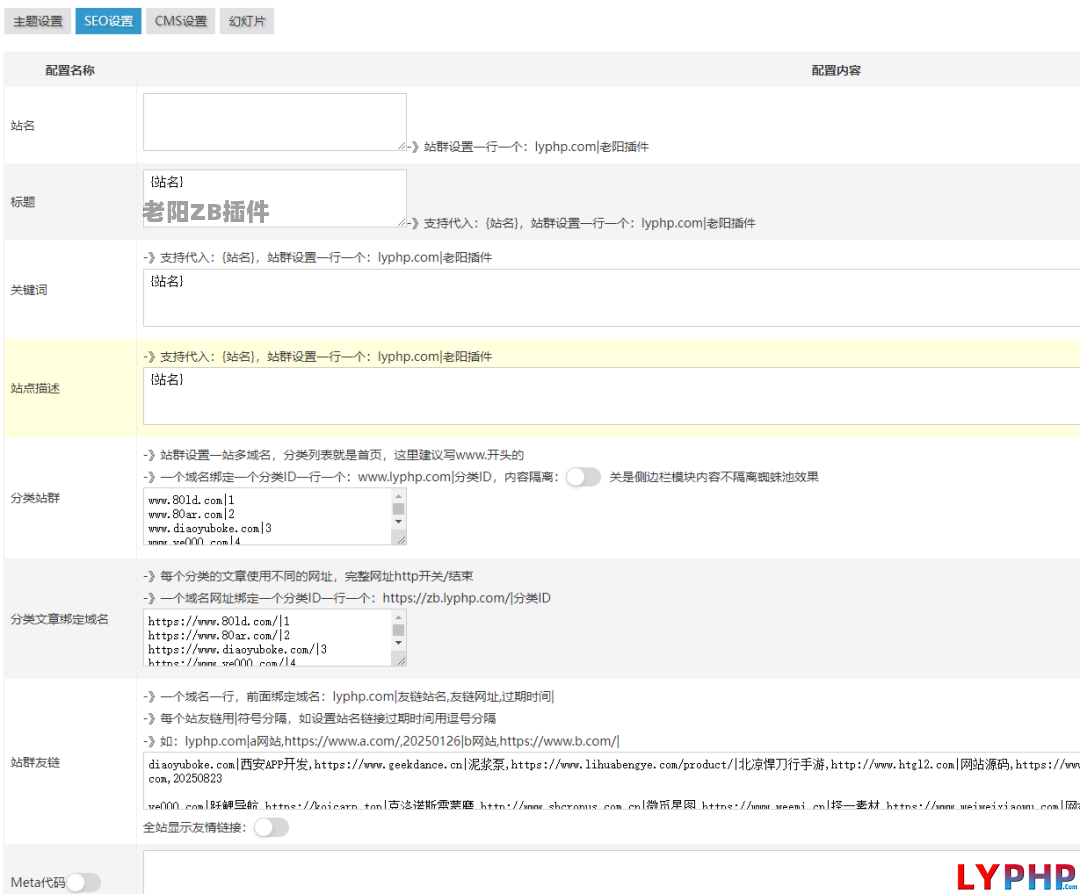
Task: Focus the 站点描述 text area
Action: 612,396
